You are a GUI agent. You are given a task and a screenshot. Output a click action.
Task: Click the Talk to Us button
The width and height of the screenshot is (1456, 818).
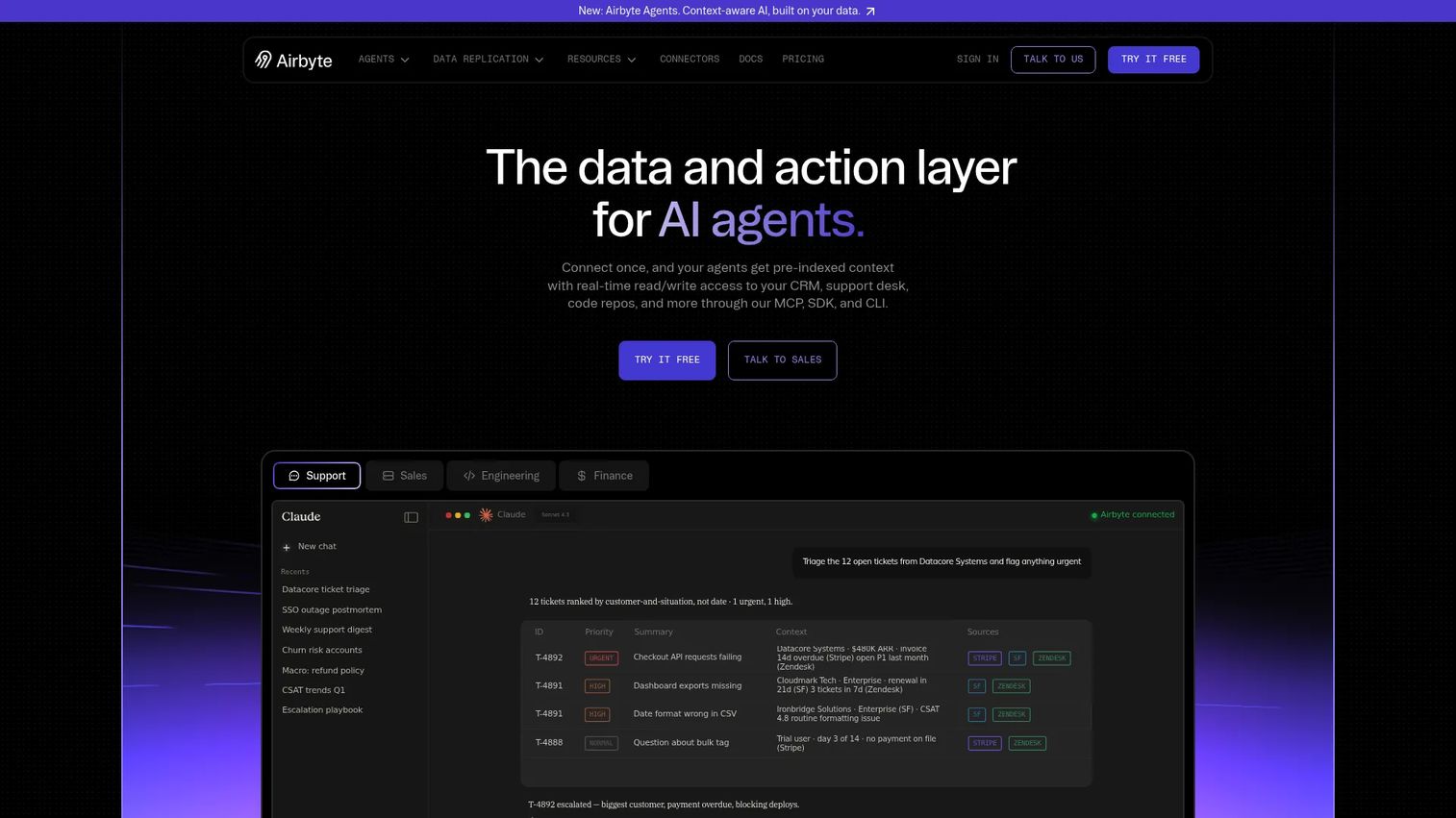click(1053, 60)
